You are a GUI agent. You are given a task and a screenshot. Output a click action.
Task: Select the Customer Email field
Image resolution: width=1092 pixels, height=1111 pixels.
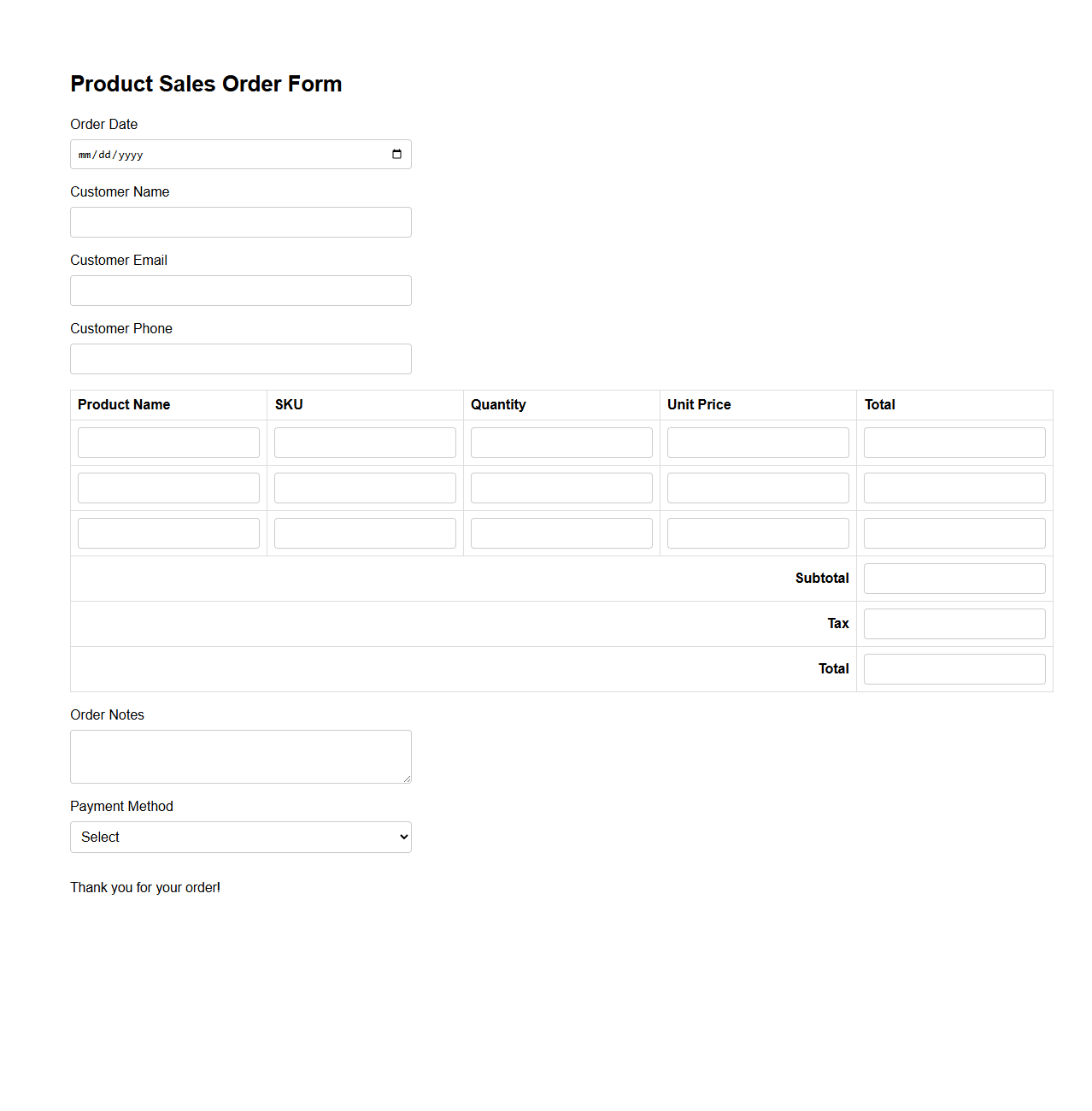[x=240, y=291]
